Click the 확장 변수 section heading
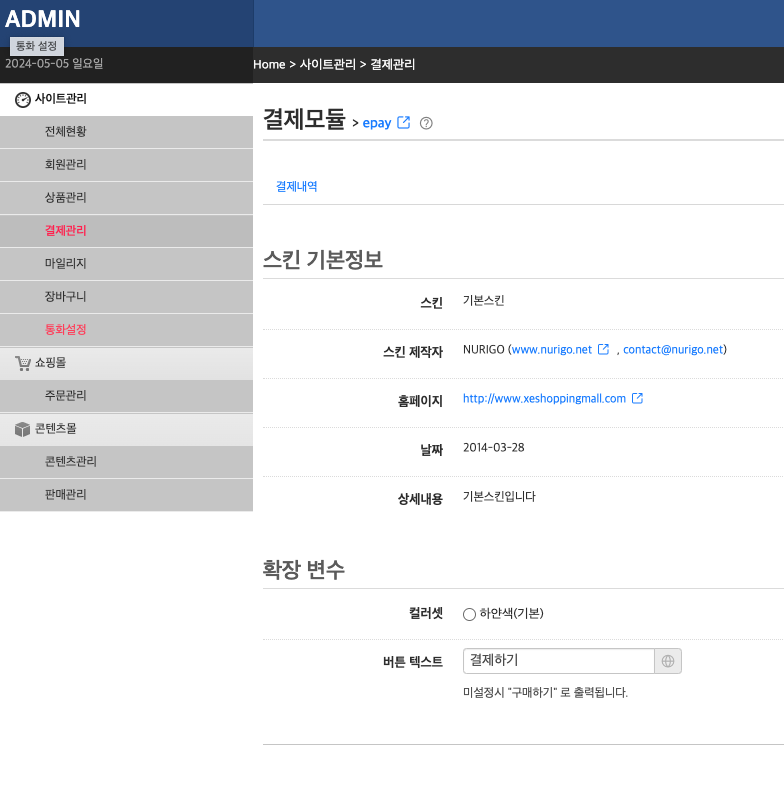This screenshot has height=788, width=784. (304, 569)
